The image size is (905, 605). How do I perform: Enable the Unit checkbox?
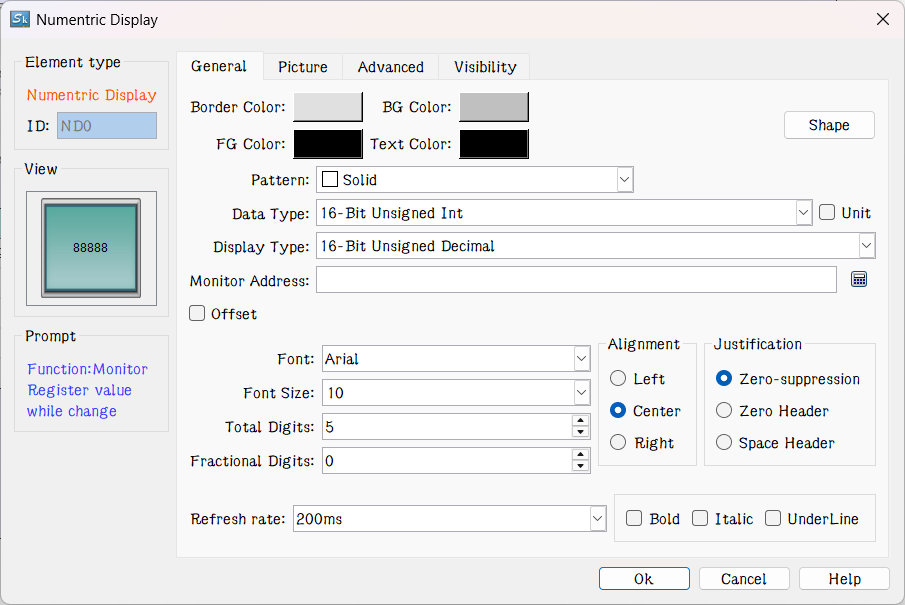pyautogui.click(x=827, y=213)
